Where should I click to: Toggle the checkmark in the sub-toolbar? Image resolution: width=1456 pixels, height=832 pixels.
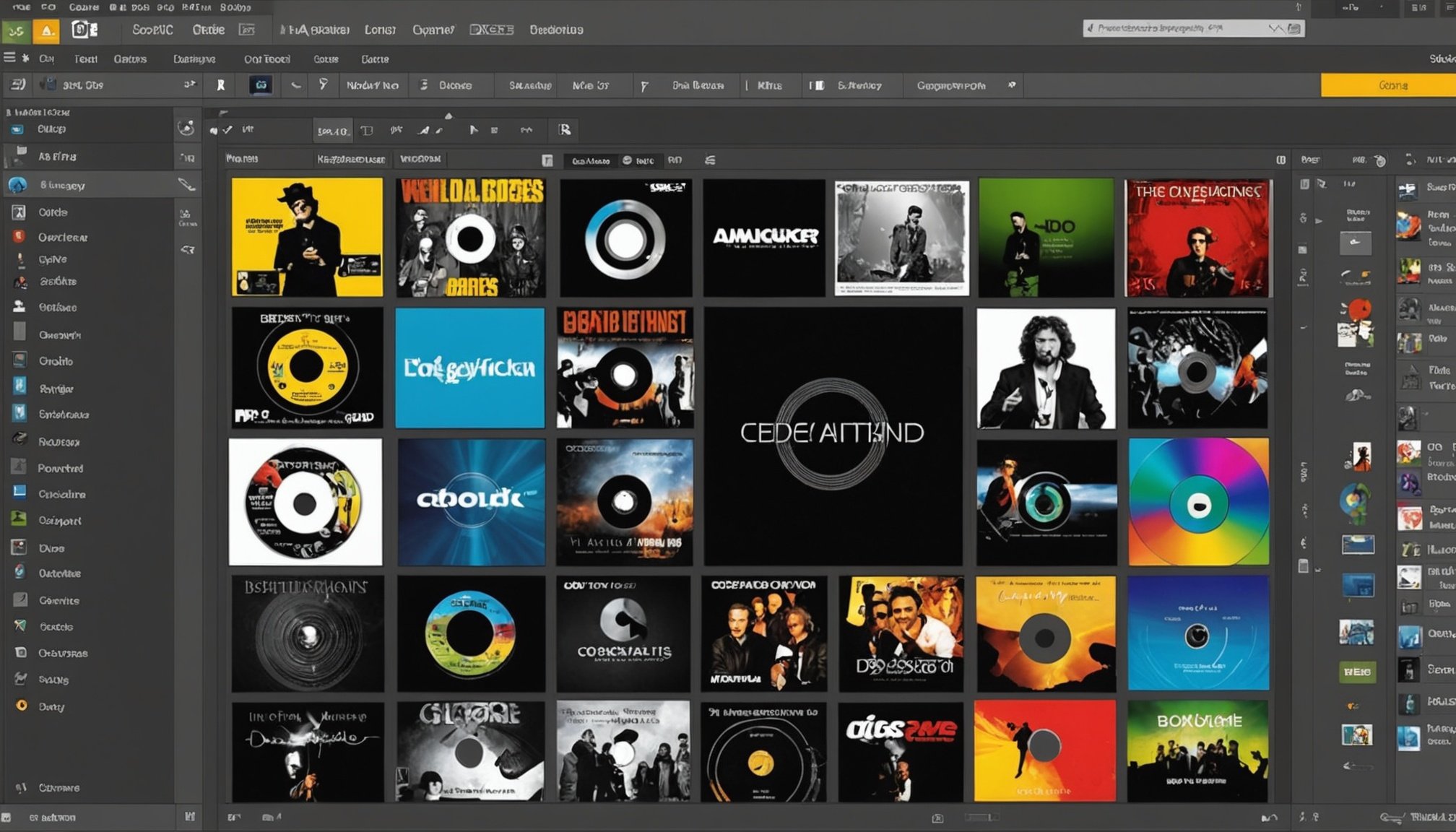point(227,130)
